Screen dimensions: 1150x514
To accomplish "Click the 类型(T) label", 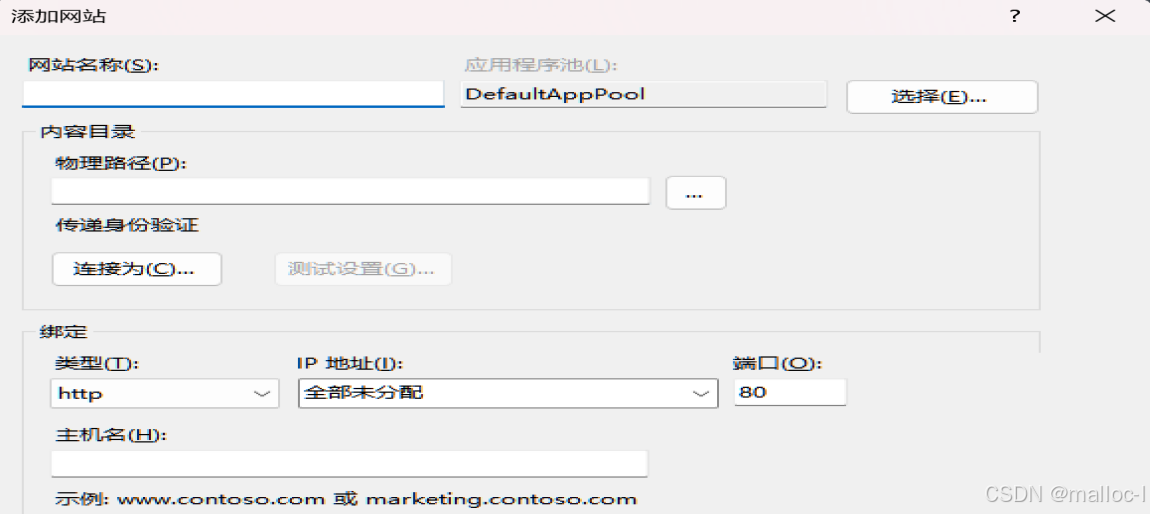I will (x=97, y=363).
